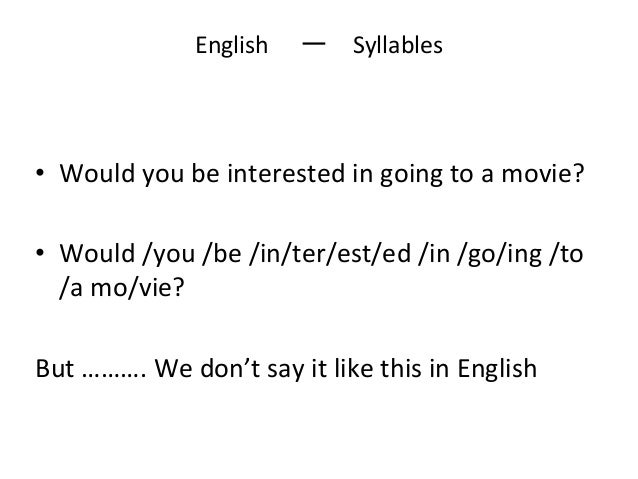This screenshot has height=479, width=638.
Task: Select the second bullet point marker
Action: pos(40,253)
